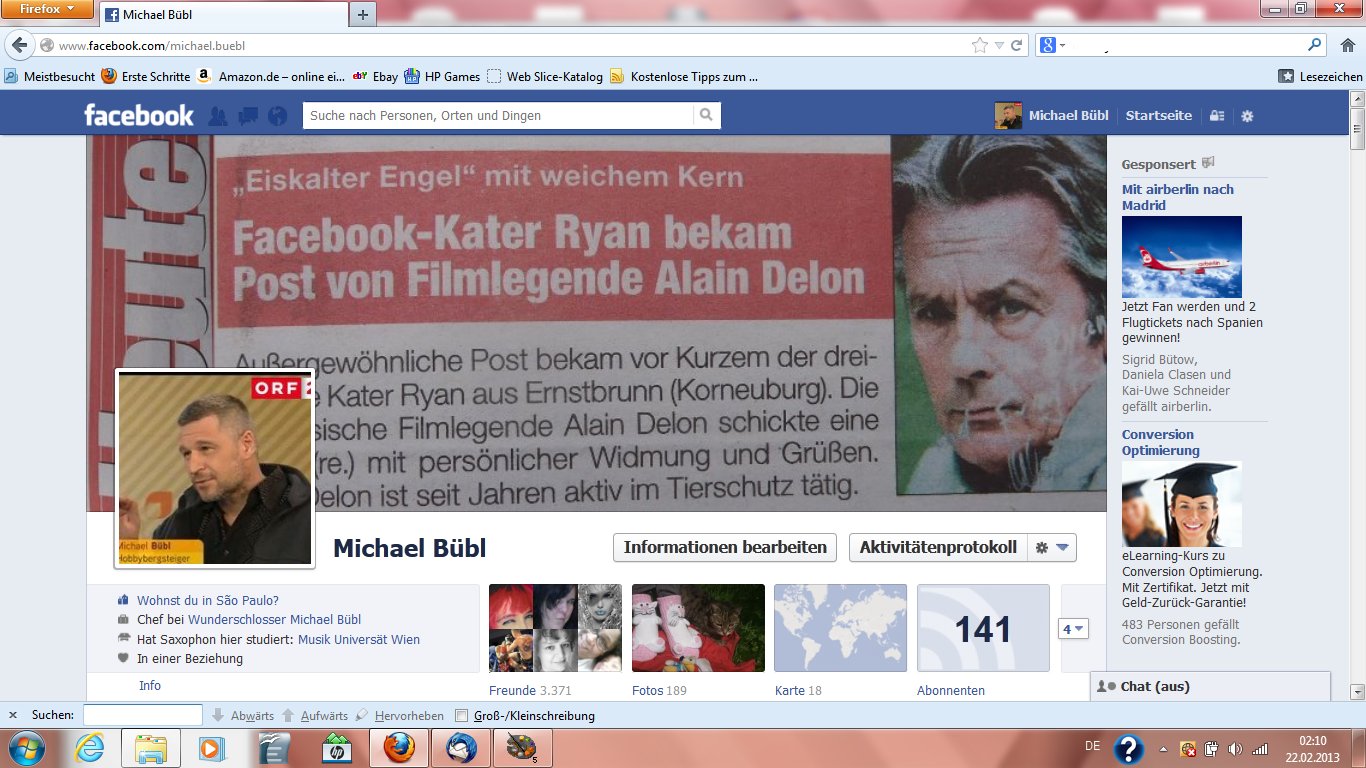Viewport: 1366px width, 768px height.
Task: Open Web Slice-Katalog bookmark
Action: 545,76
